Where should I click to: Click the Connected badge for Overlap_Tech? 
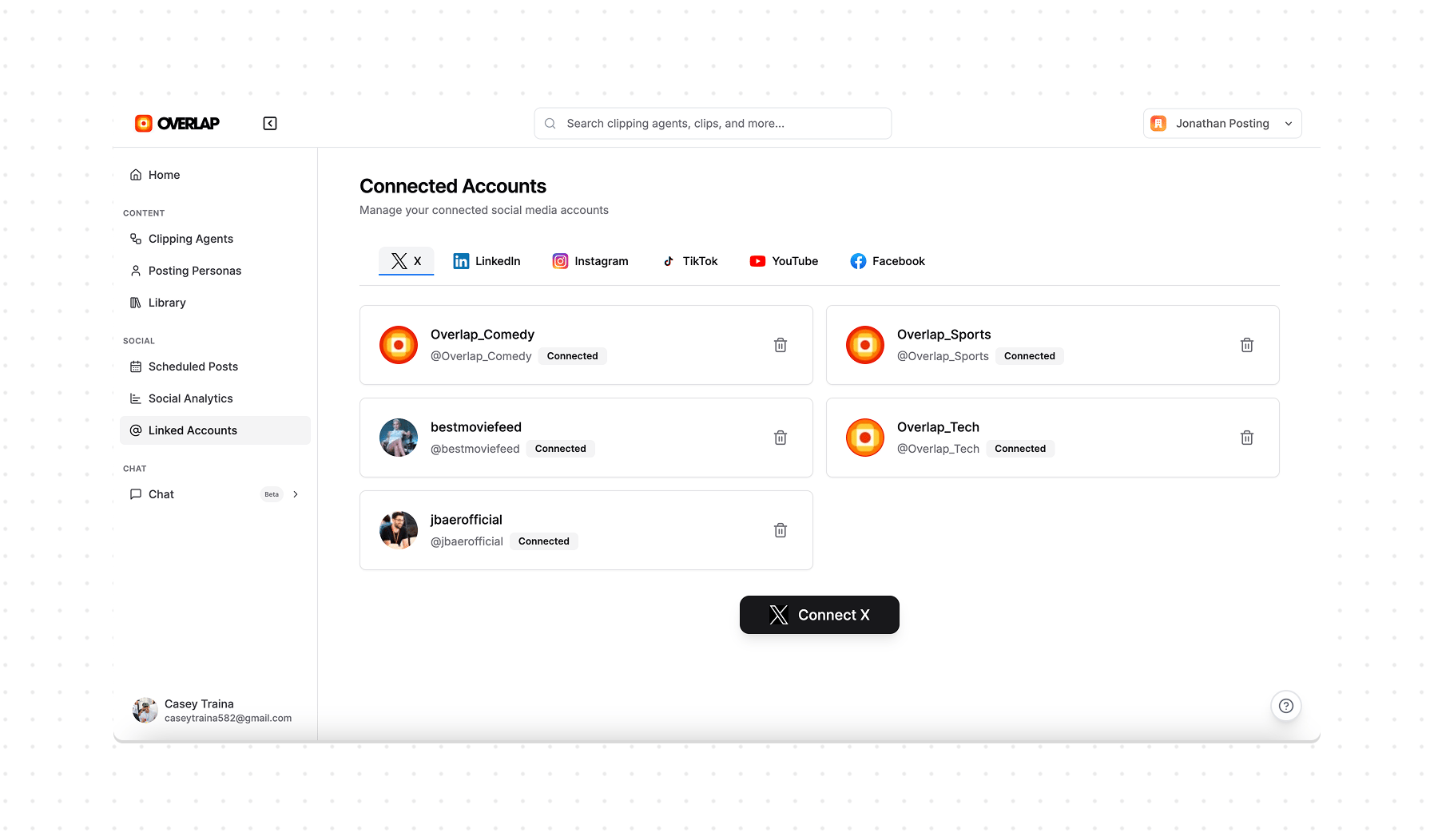point(1020,449)
